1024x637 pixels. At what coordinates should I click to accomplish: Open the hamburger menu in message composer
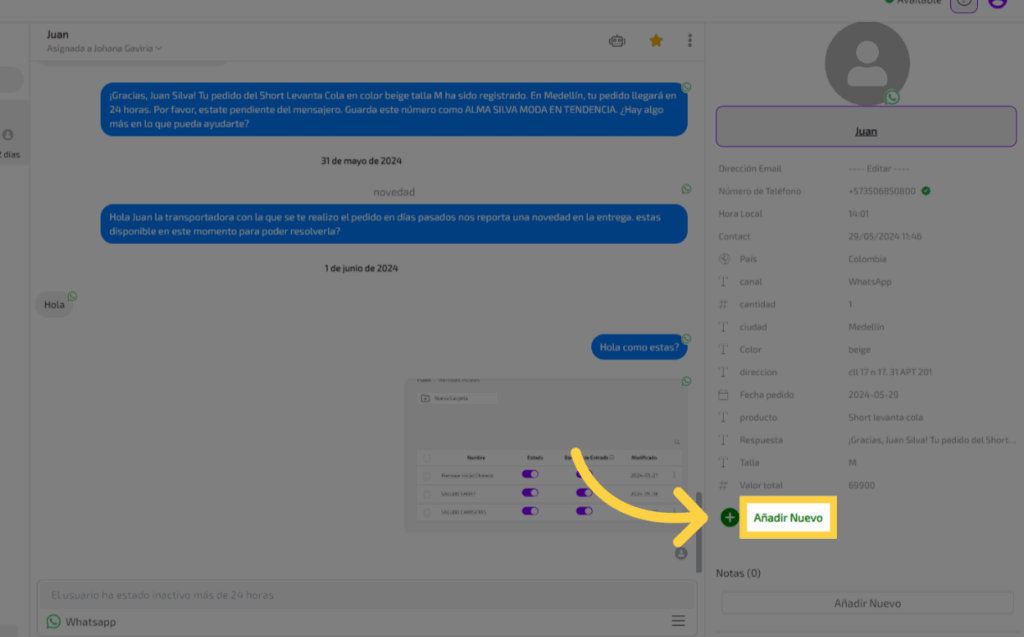pyautogui.click(x=678, y=621)
